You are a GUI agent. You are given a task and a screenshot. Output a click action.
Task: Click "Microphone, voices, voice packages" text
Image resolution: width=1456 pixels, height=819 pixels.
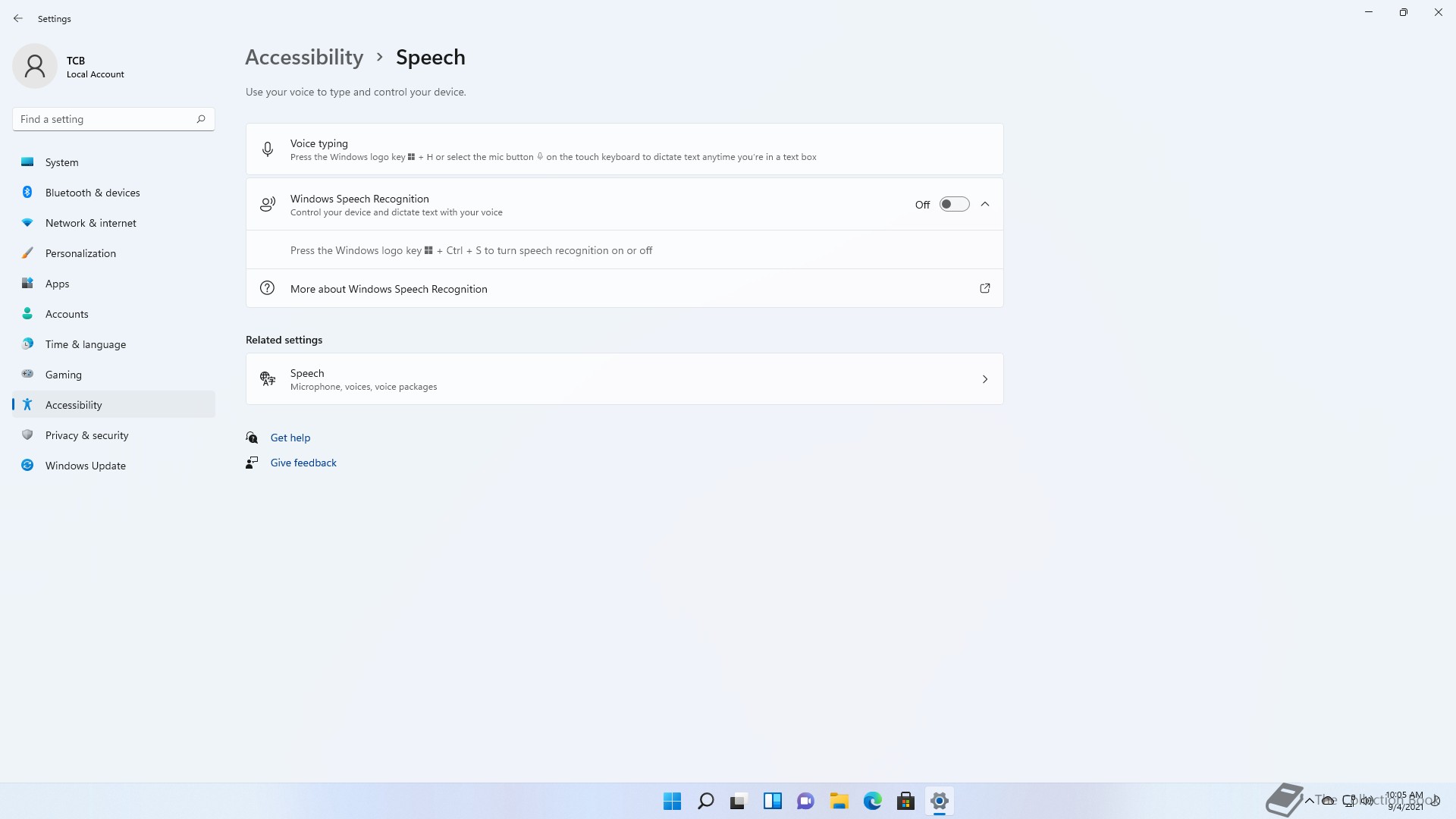(363, 387)
